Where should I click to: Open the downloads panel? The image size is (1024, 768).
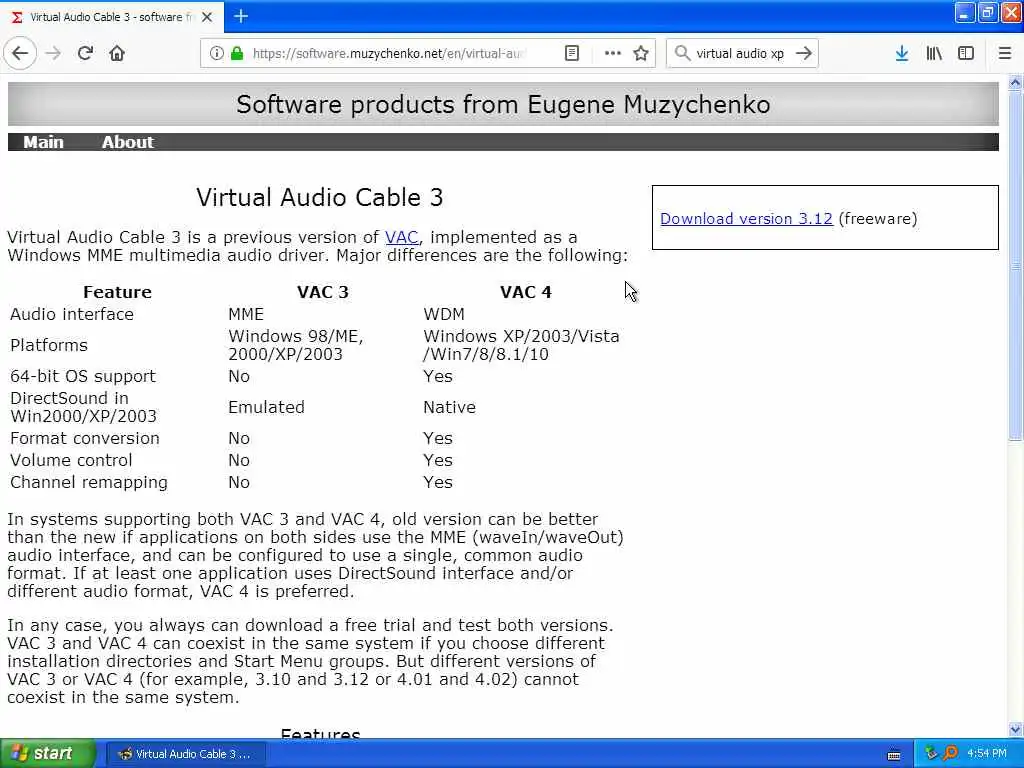902,53
